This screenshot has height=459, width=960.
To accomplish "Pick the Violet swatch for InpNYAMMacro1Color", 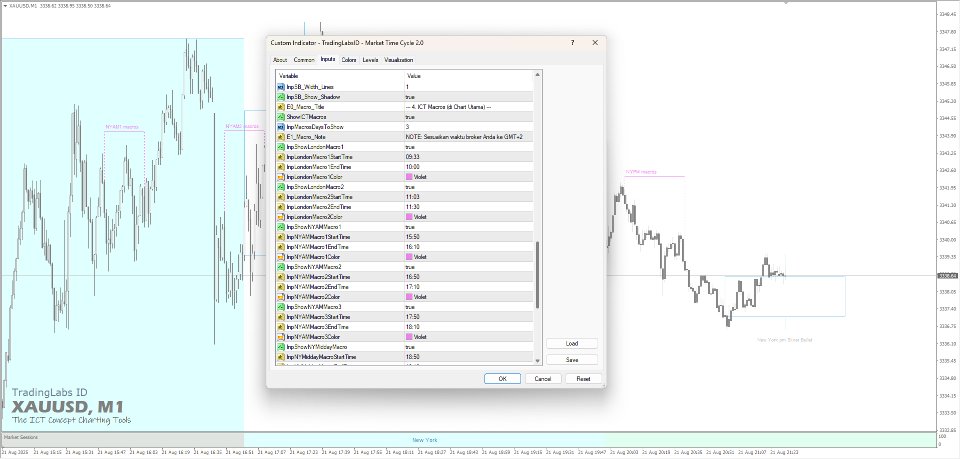I will pyautogui.click(x=409, y=257).
